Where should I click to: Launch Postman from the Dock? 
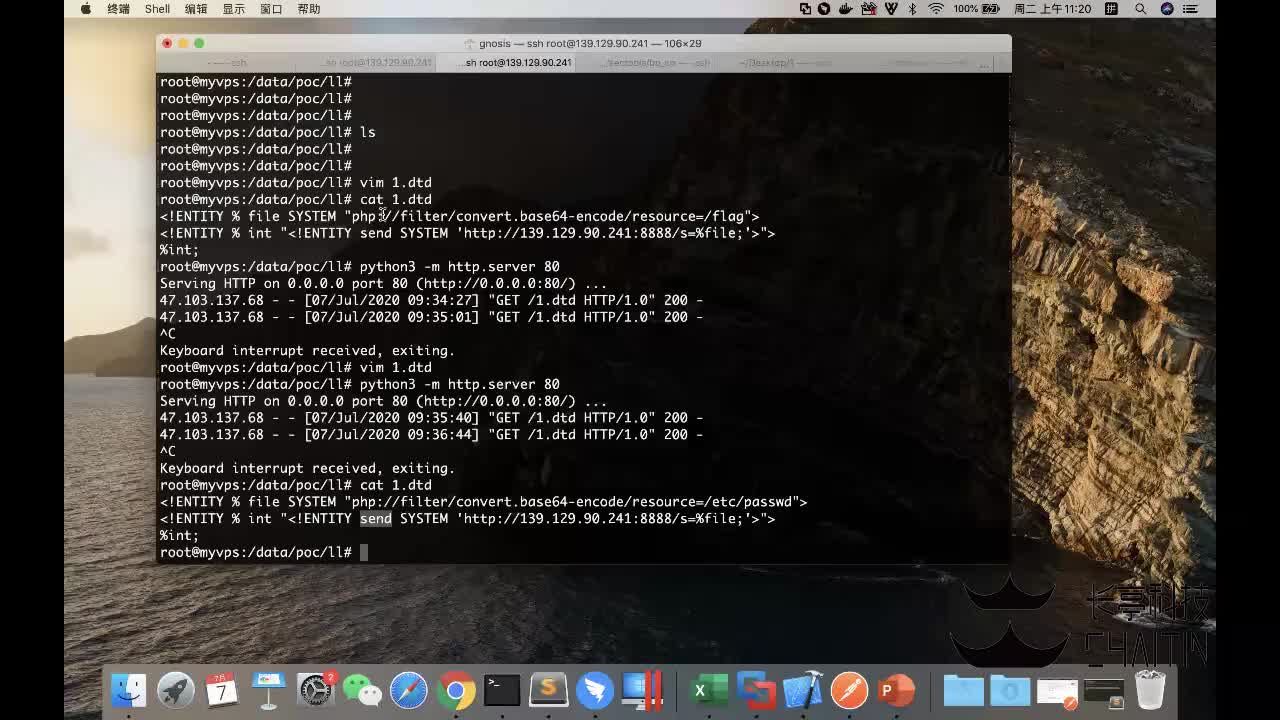pos(849,690)
